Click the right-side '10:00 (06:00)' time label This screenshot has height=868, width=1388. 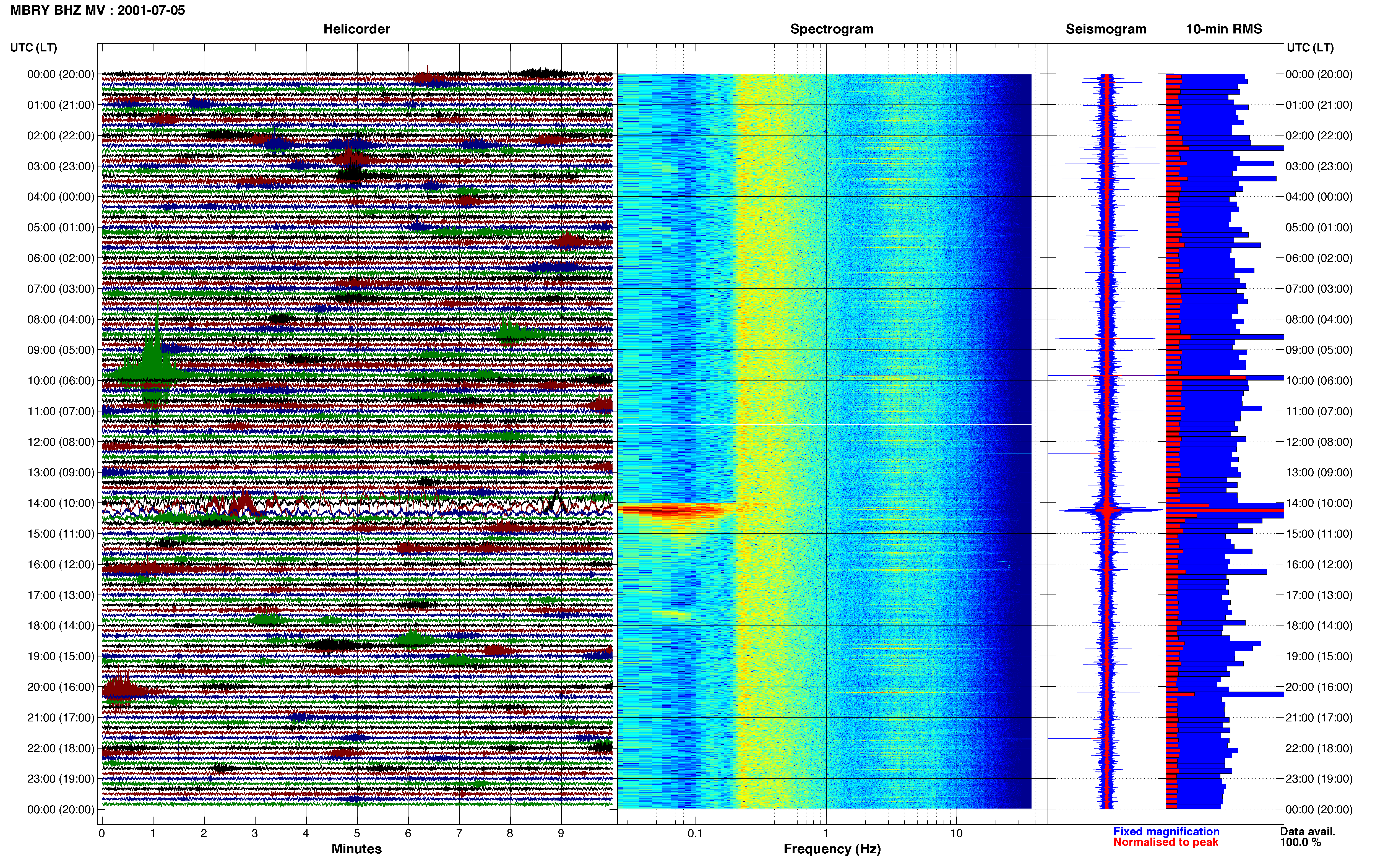coord(1319,380)
